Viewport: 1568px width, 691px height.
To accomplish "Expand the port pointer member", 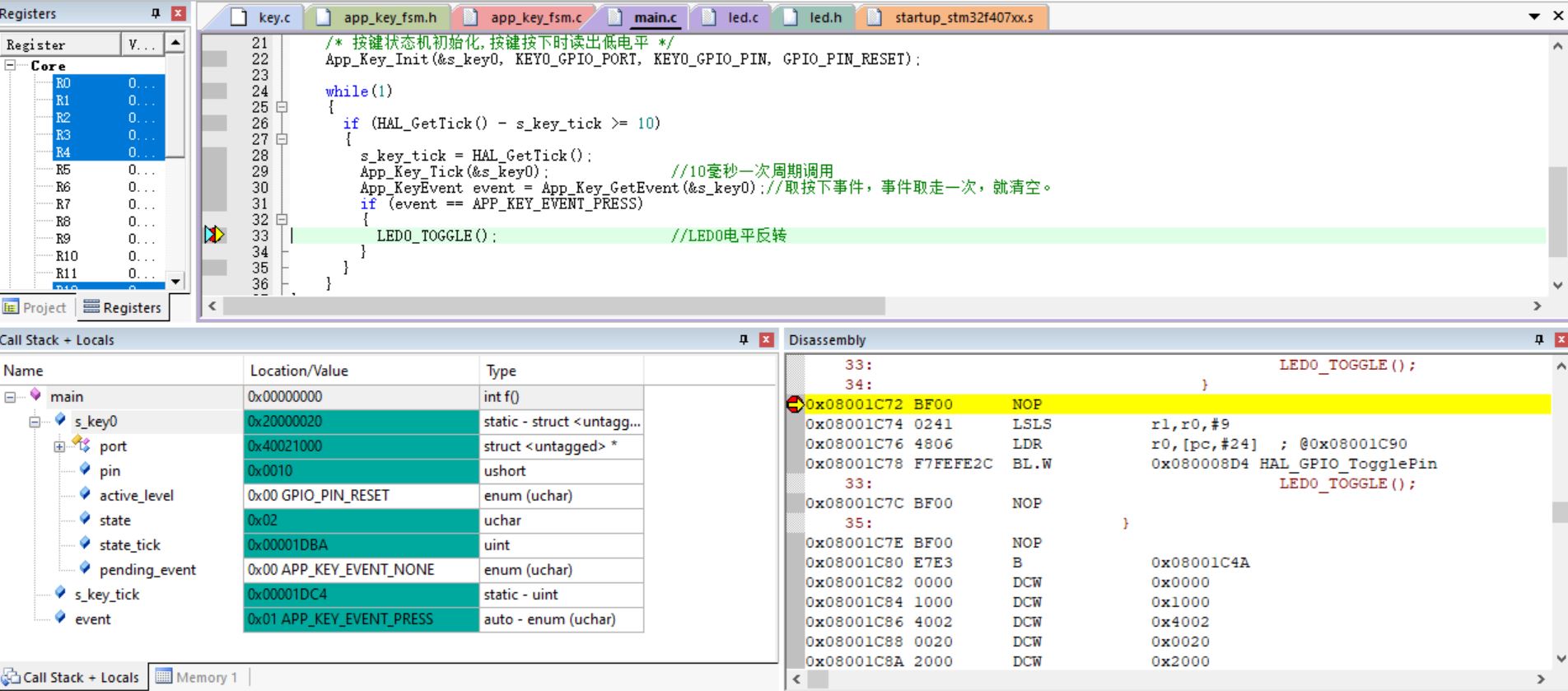I will 59,446.
